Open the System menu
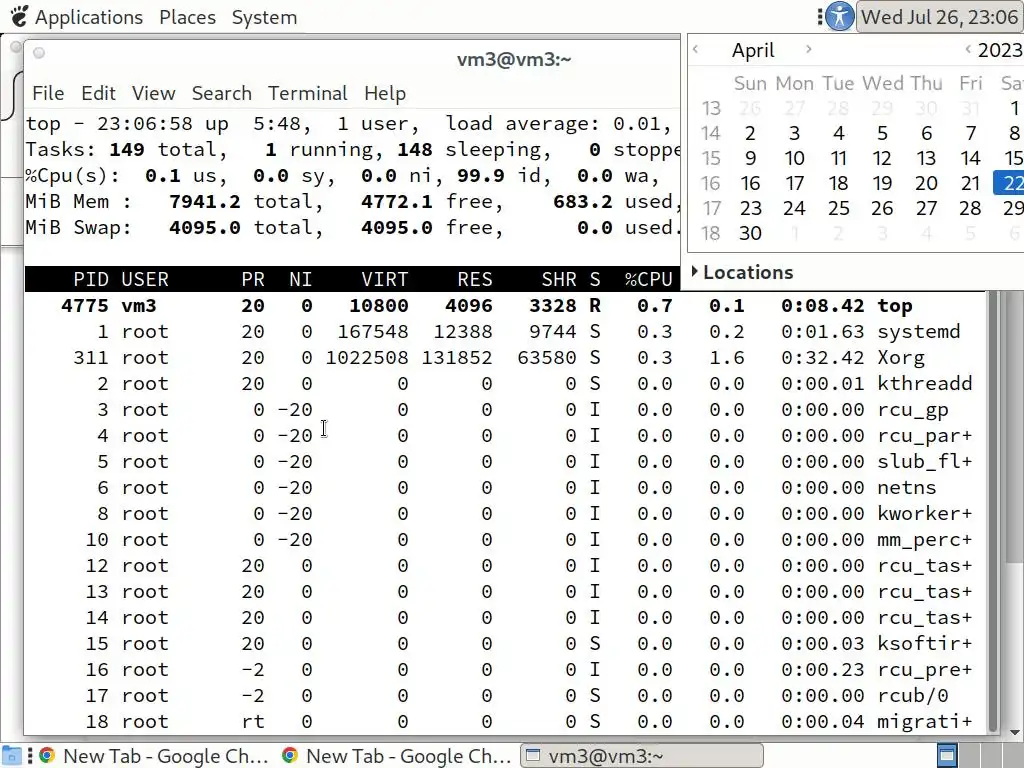Viewport: 1024px width, 768px height. pyautogui.click(x=264, y=17)
